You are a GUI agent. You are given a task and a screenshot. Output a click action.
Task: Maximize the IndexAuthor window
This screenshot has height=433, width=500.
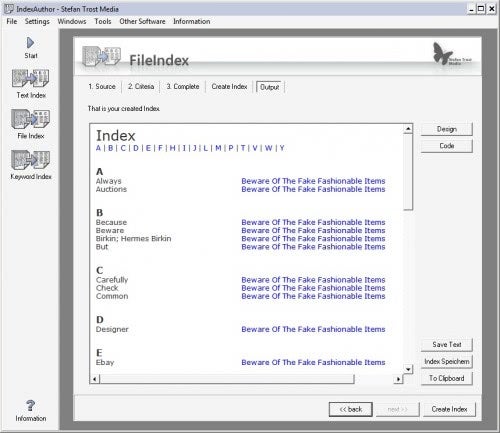(x=481, y=9)
